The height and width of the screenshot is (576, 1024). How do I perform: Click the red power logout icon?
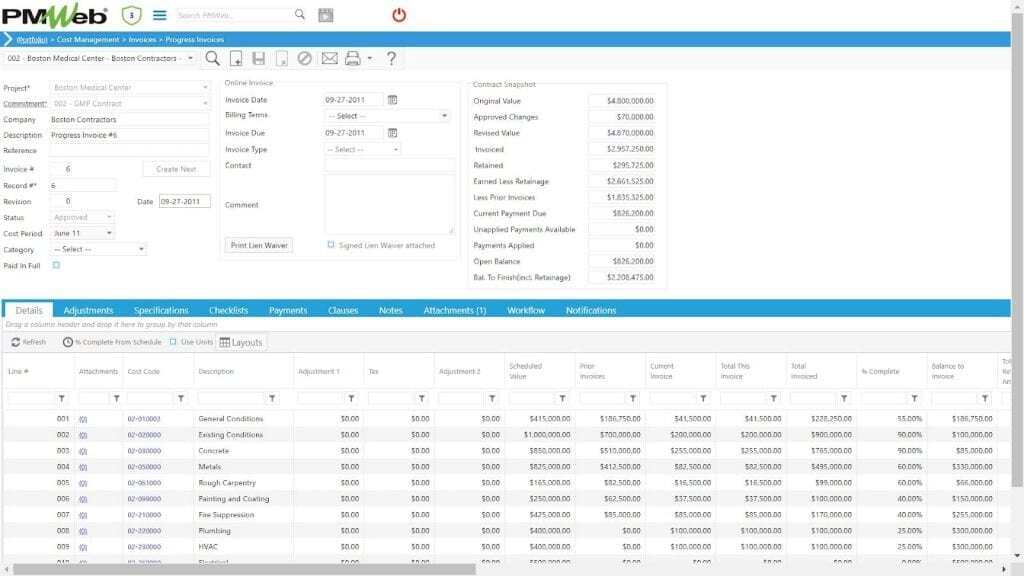point(399,15)
